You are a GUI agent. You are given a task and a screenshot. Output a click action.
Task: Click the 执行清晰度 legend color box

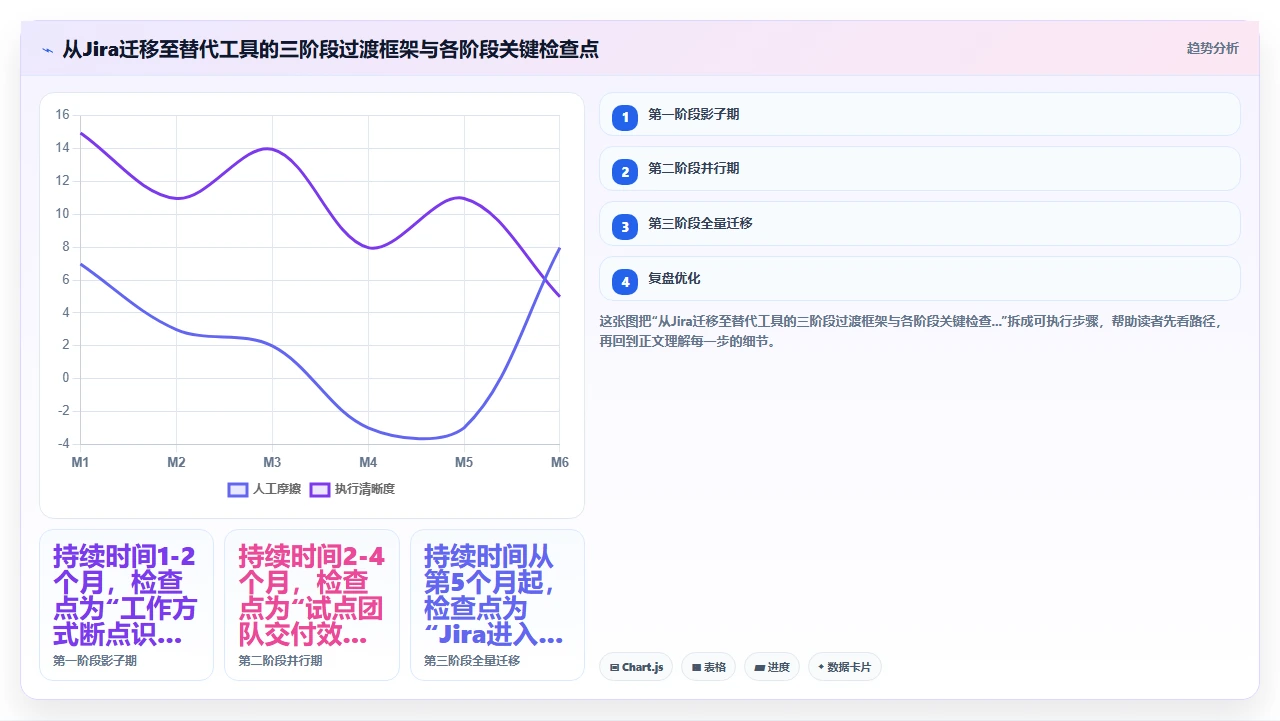click(x=320, y=489)
